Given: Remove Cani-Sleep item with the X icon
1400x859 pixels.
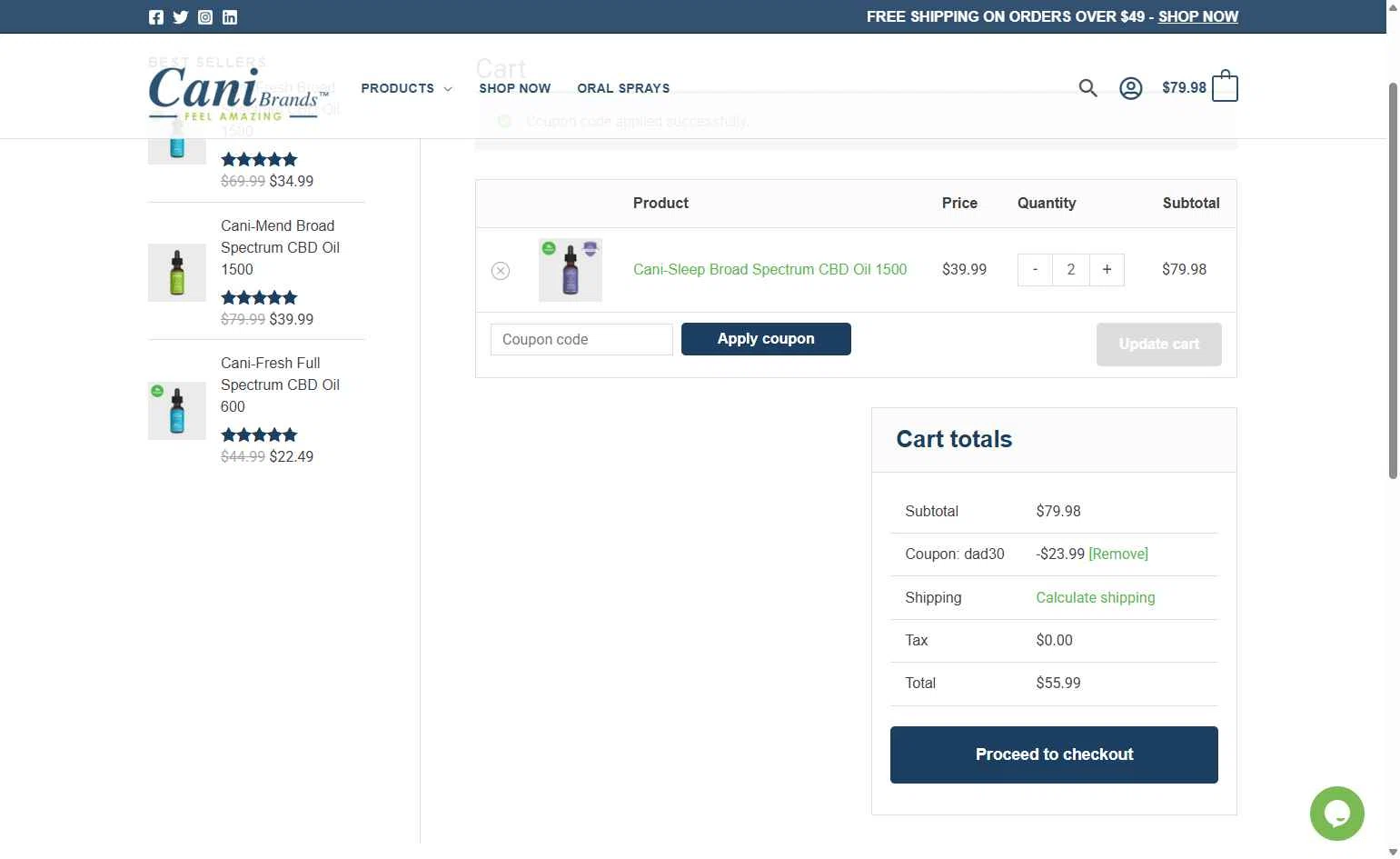Looking at the screenshot, I should 501,271.
